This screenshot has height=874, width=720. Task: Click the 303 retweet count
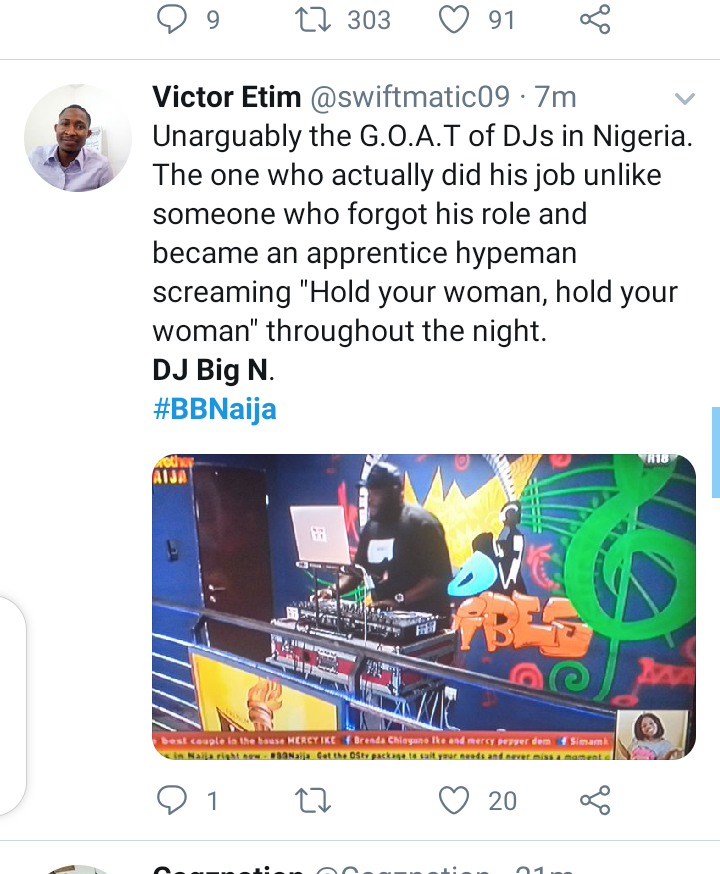(x=369, y=20)
